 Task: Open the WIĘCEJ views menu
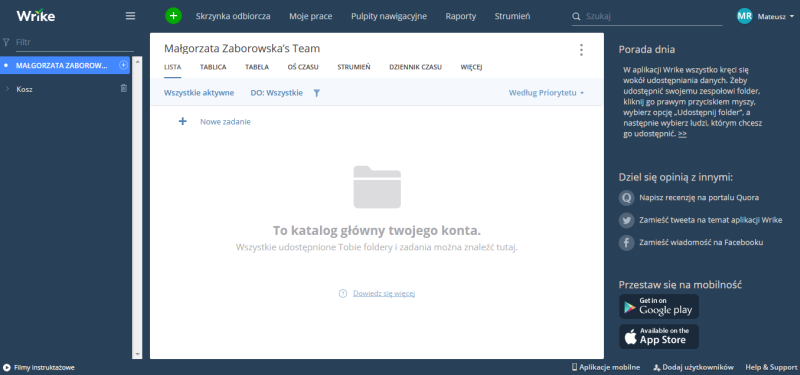[471, 67]
